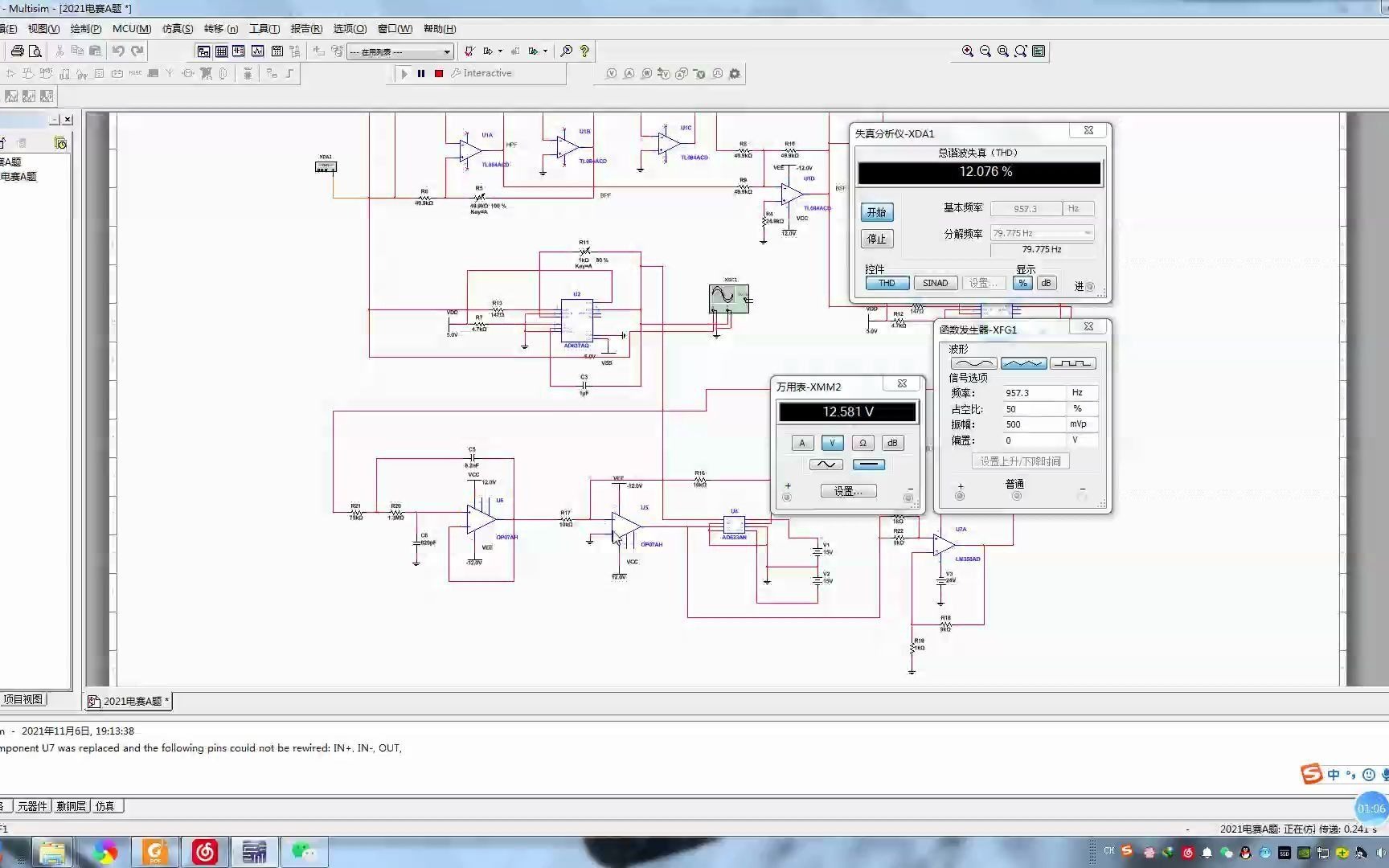Select dB mode on multimeter XMM2
The image size is (1389, 868).
892,443
